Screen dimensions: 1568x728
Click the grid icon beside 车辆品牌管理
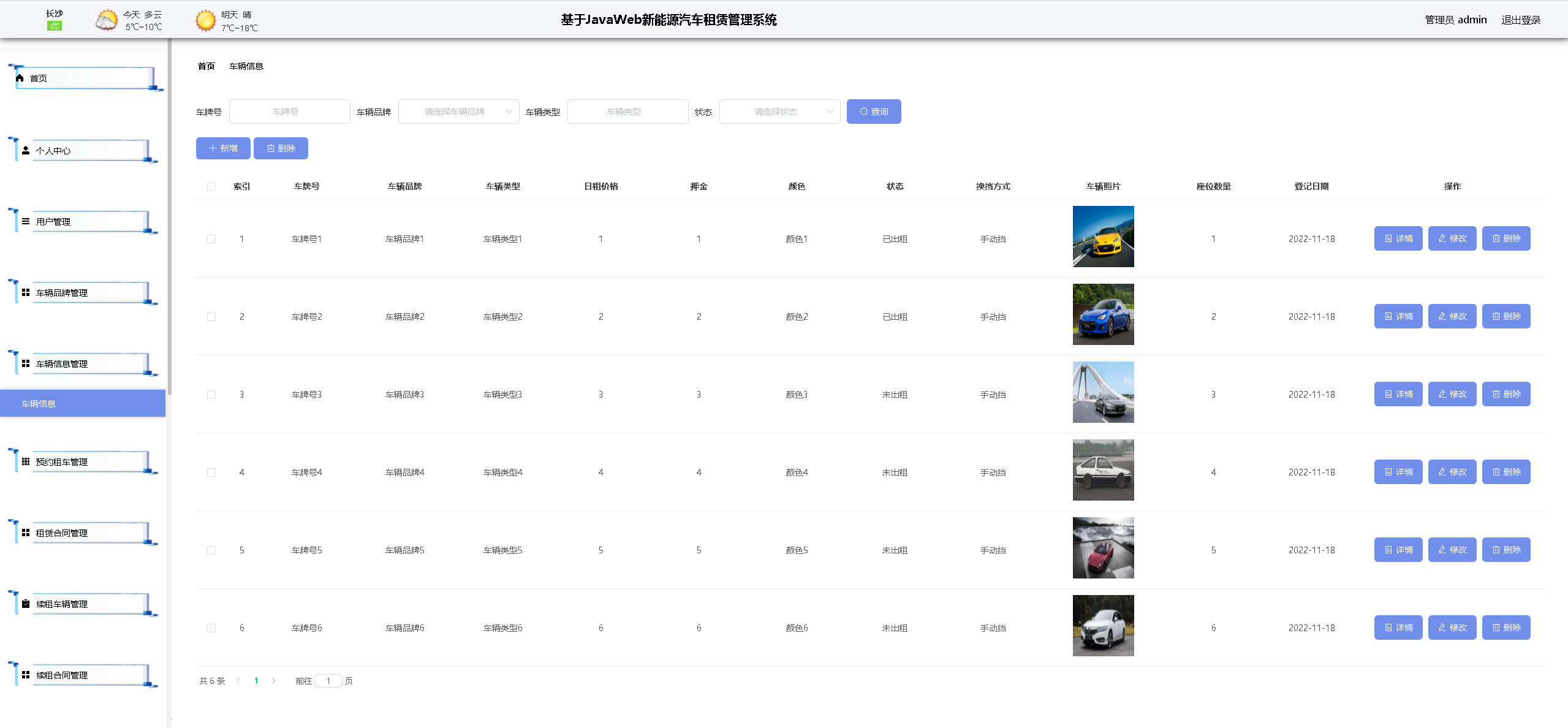tap(26, 292)
